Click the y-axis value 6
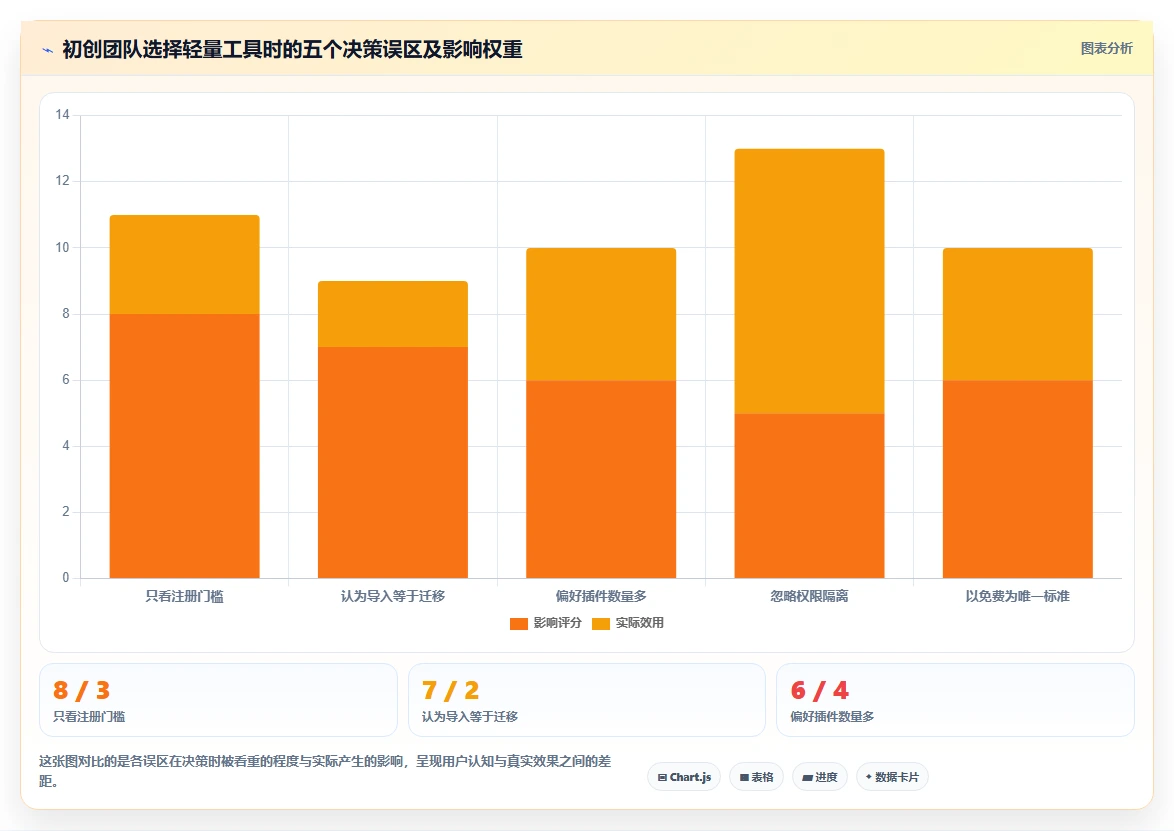Screen dimensions: 1174x831 coord(66,380)
